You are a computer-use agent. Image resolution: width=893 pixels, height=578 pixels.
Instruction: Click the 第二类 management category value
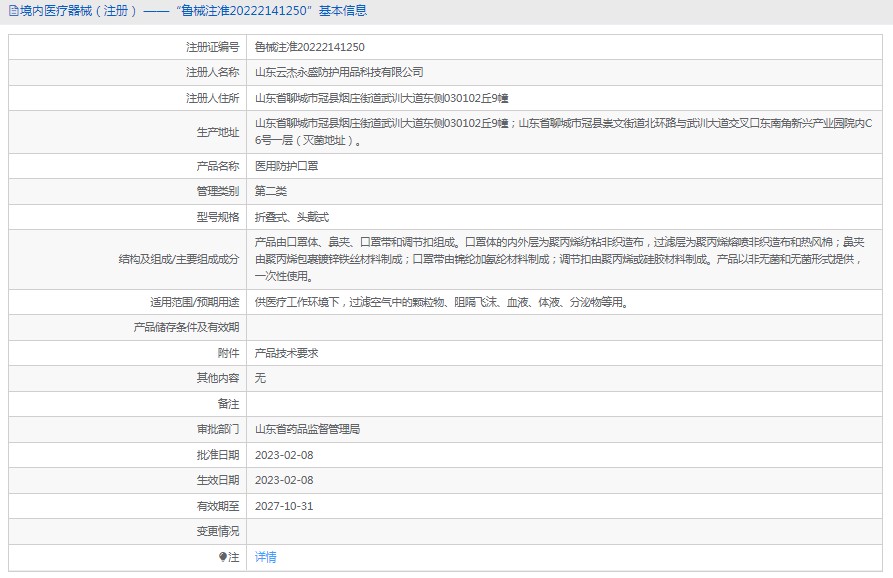tap(270, 191)
